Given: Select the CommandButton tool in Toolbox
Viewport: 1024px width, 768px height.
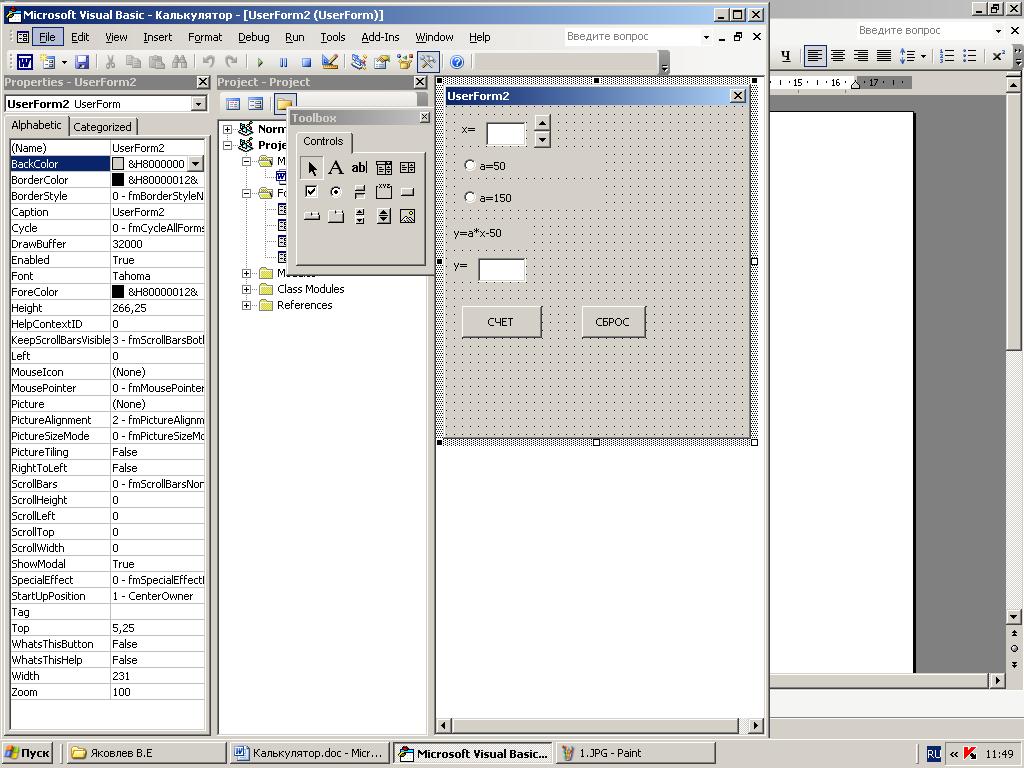Looking at the screenshot, I should (408, 192).
